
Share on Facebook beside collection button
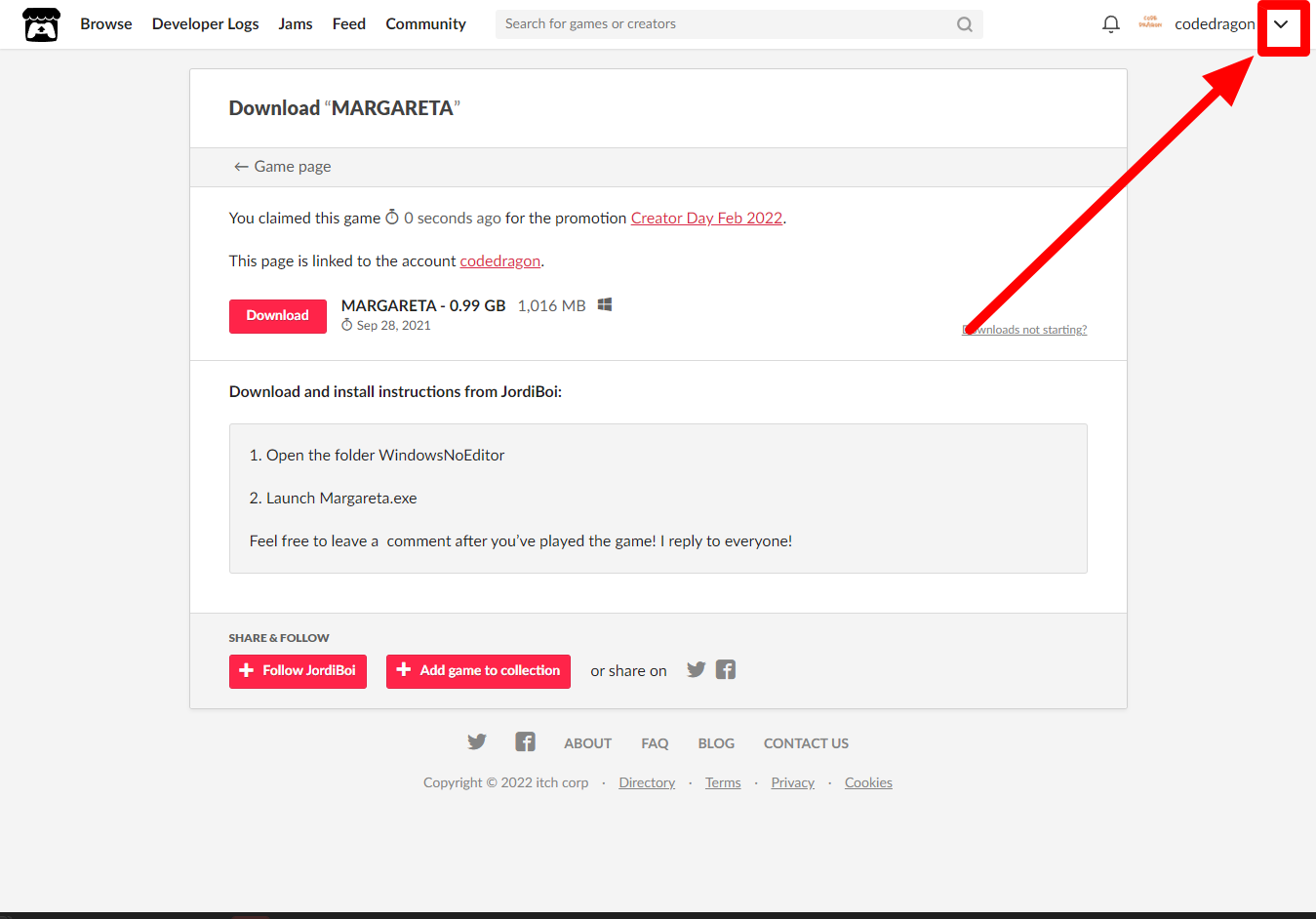coord(726,670)
